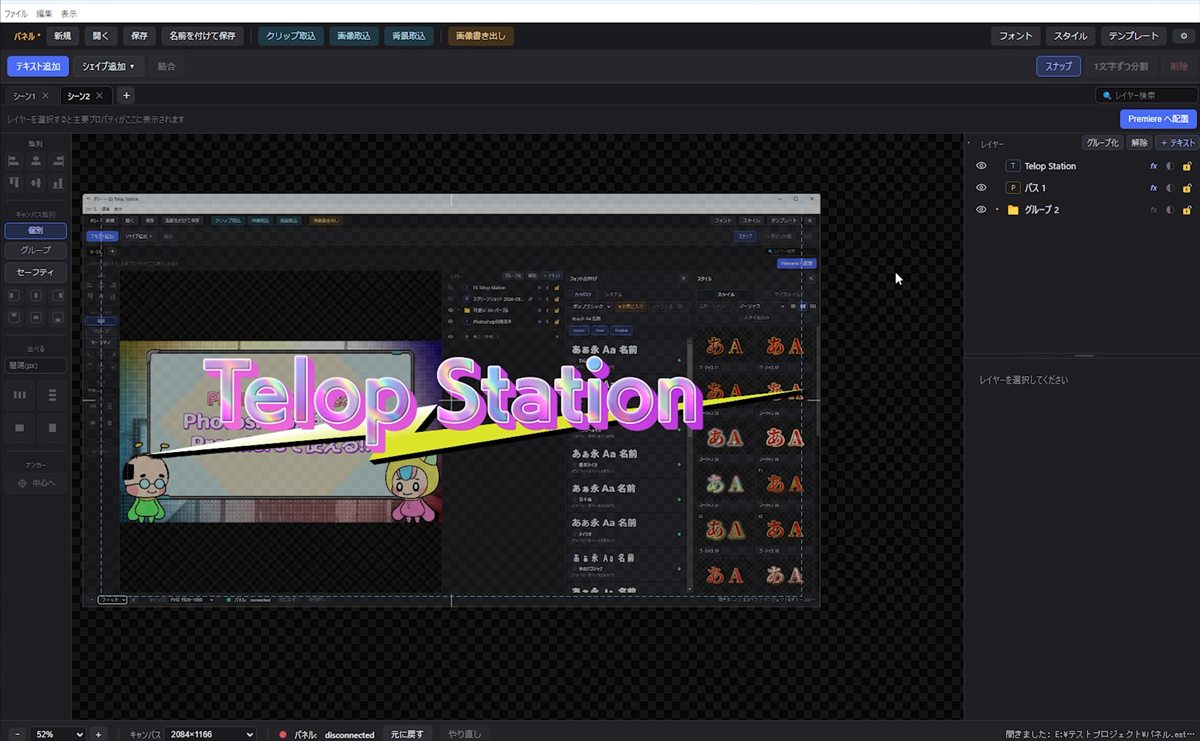Toggle the スナップ snap button

click(1058, 66)
